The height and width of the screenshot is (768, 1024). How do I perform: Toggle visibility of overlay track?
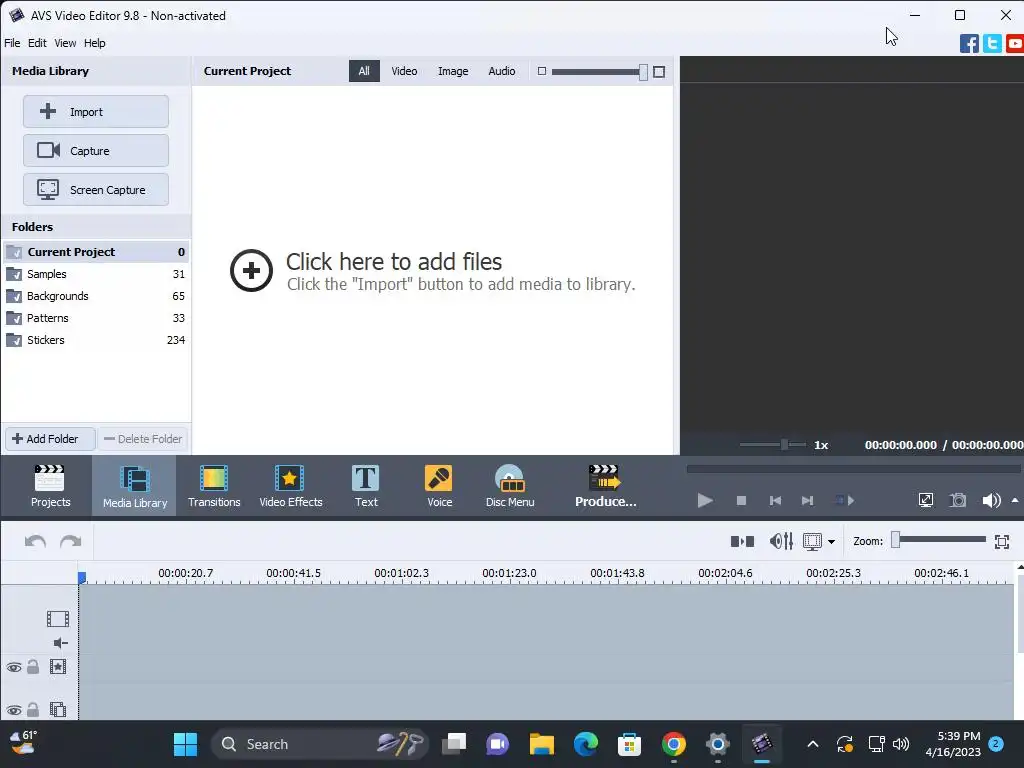pyautogui.click(x=14, y=711)
